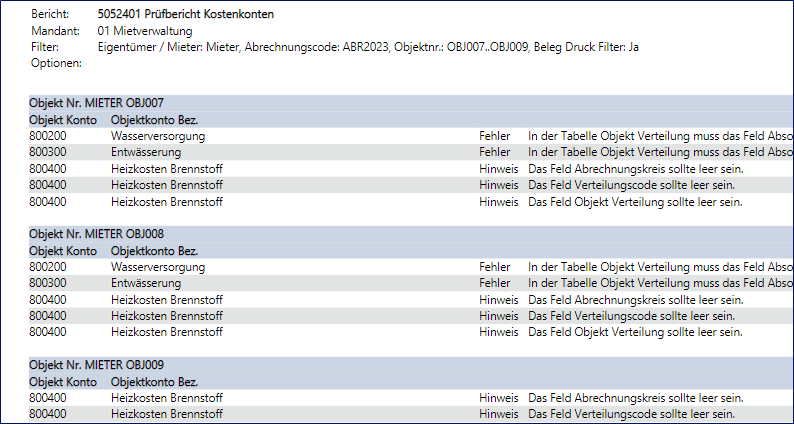Click "Entwässerung" in the OBJ007 group

[146, 152]
